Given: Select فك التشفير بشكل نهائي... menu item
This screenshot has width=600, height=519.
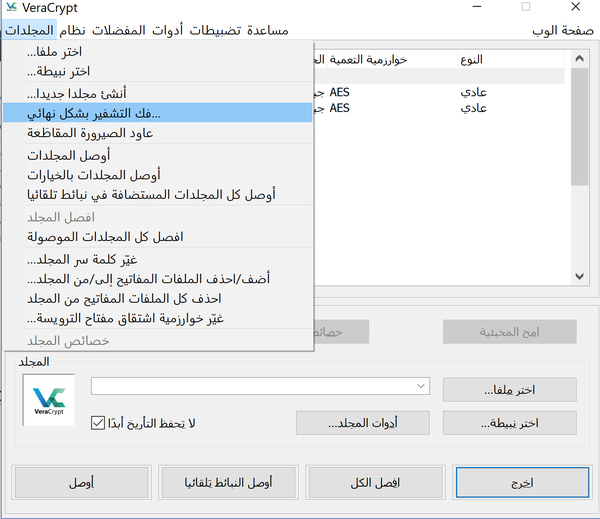Looking at the screenshot, I should click(x=158, y=113).
